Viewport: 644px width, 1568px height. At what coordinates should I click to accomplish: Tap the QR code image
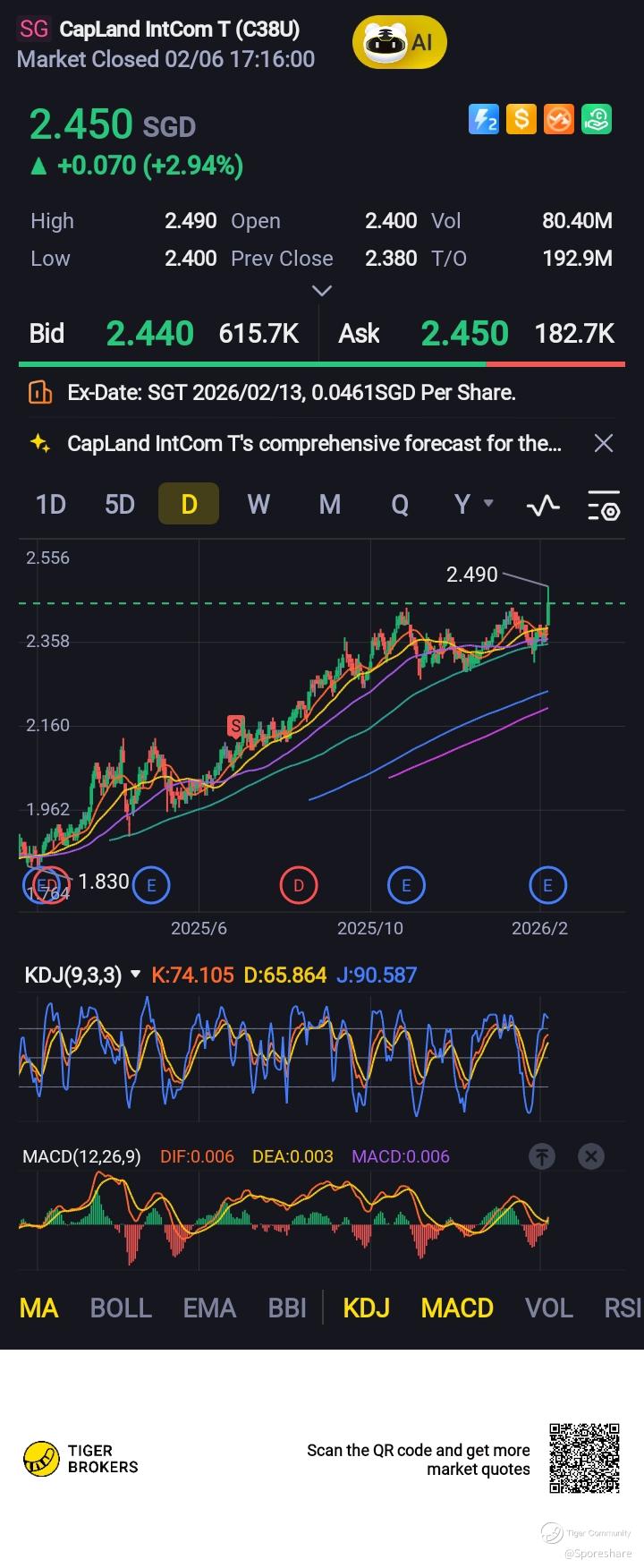(584, 1459)
